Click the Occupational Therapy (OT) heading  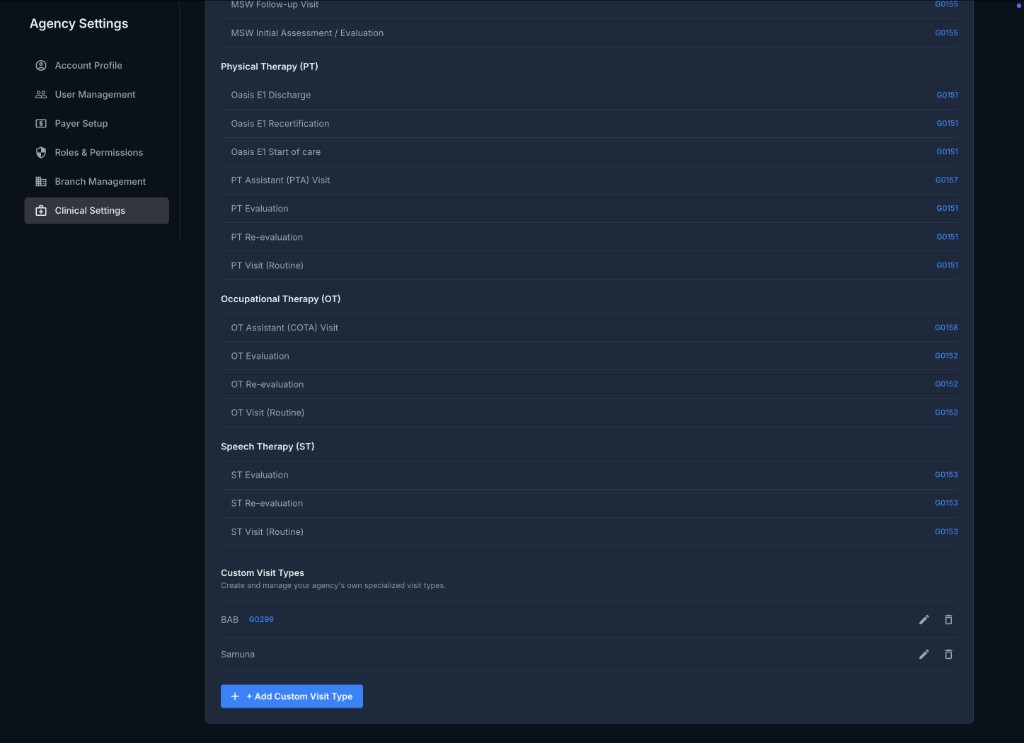[x=280, y=299]
